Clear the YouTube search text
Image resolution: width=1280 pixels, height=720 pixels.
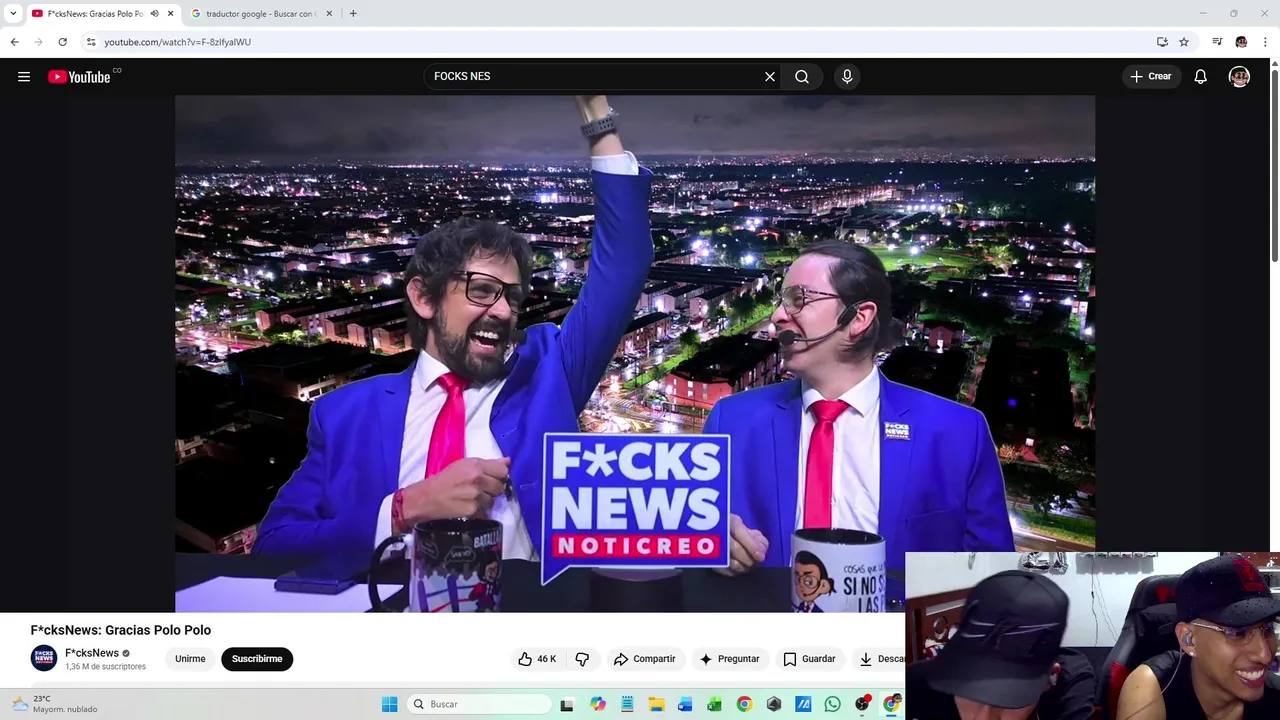click(x=770, y=76)
